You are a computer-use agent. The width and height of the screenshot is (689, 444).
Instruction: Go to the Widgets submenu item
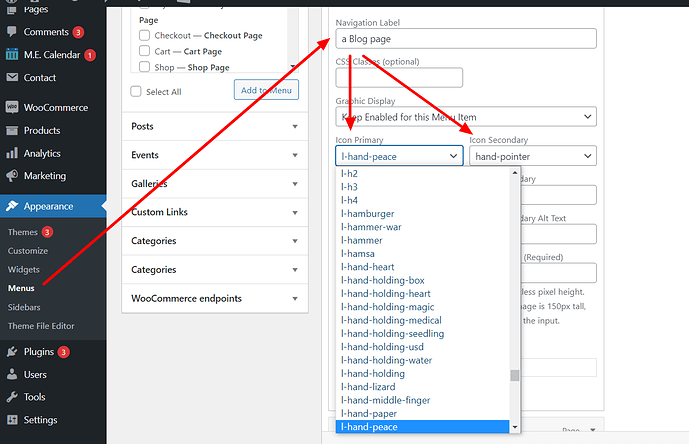pos(24,270)
